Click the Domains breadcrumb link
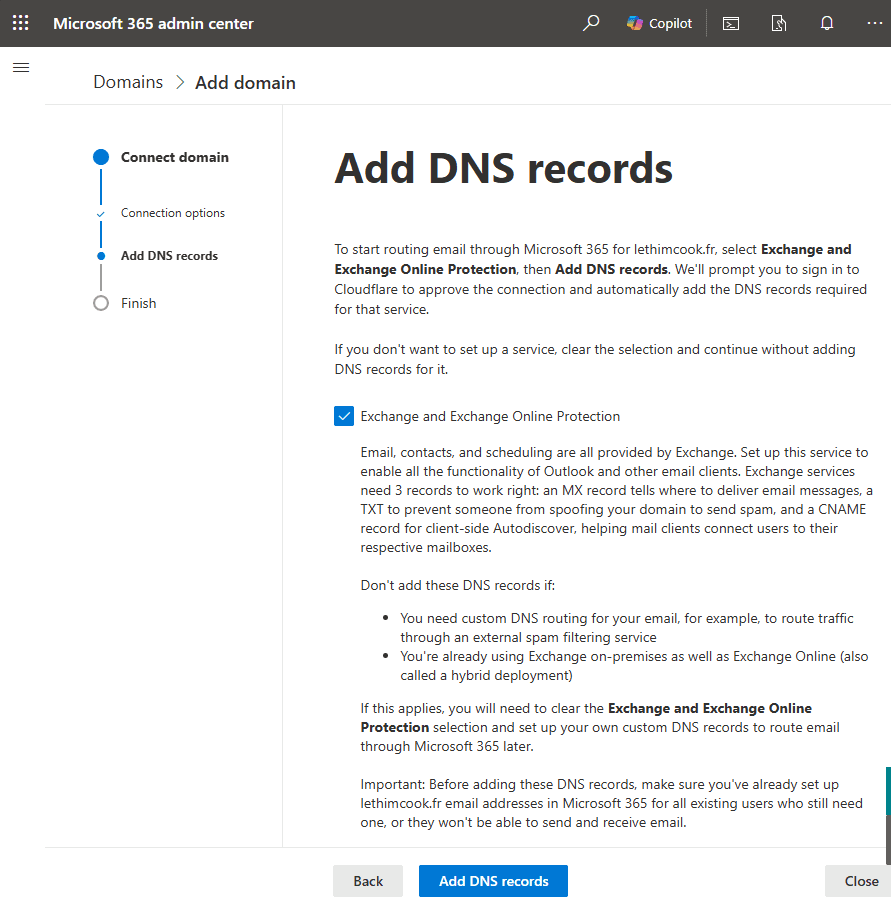 tap(128, 82)
